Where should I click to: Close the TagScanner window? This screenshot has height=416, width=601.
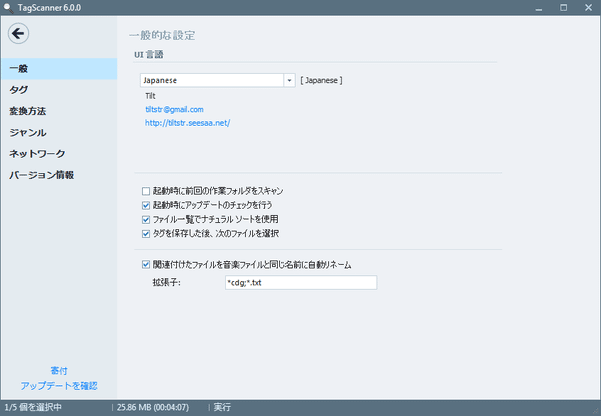[588, 8]
